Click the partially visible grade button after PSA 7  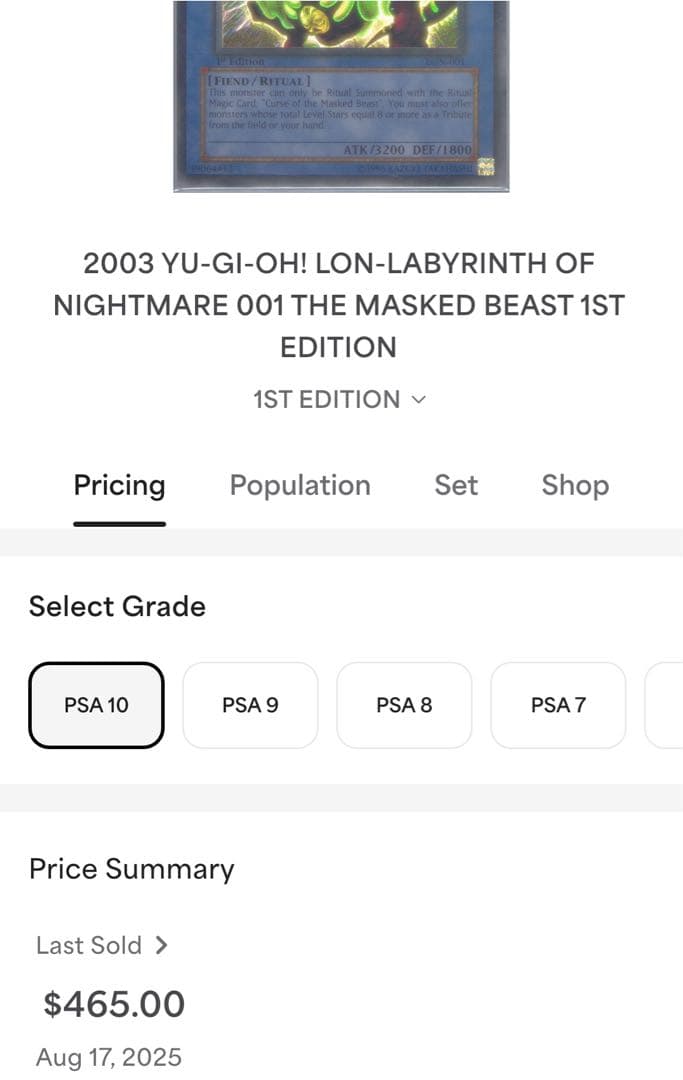click(666, 705)
